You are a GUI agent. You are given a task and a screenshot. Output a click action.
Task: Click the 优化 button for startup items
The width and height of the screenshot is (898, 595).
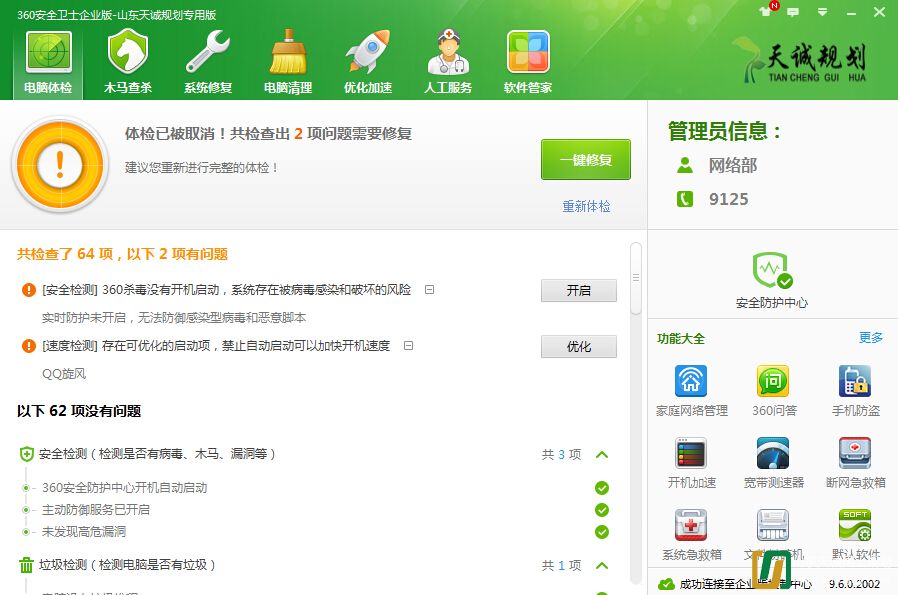(579, 346)
